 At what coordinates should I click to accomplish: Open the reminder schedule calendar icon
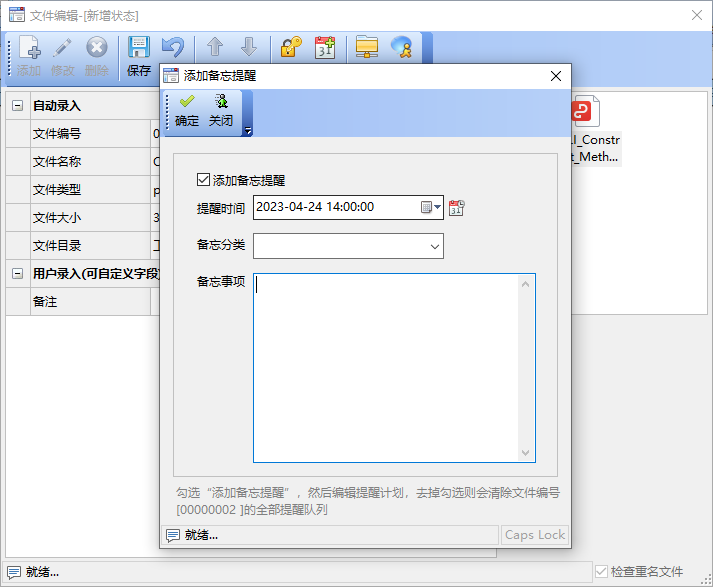[x=457, y=208]
